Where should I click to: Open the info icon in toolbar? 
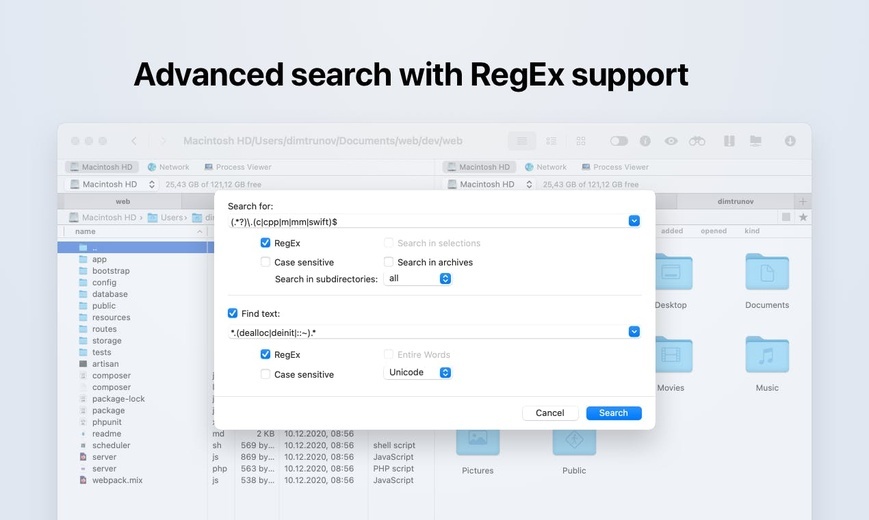coord(645,141)
